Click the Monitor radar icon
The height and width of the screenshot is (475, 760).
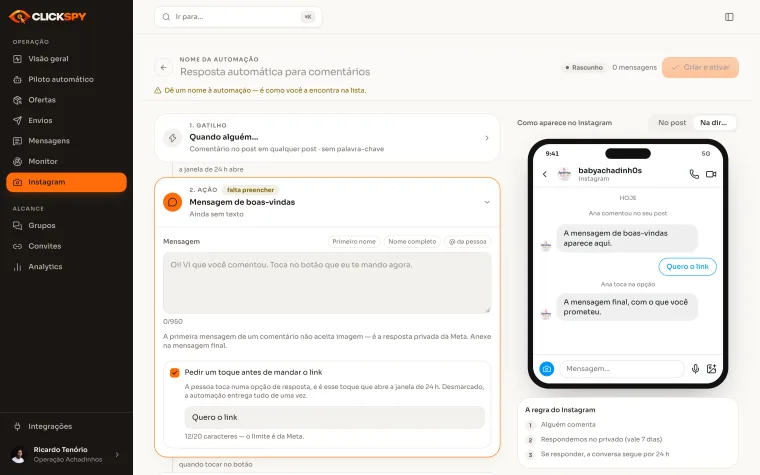point(17,161)
